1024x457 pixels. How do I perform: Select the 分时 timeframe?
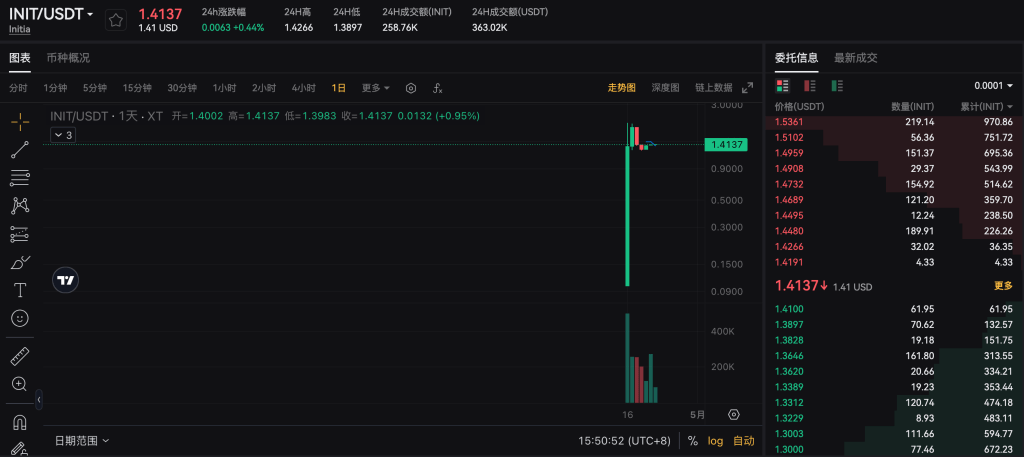(18, 88)
